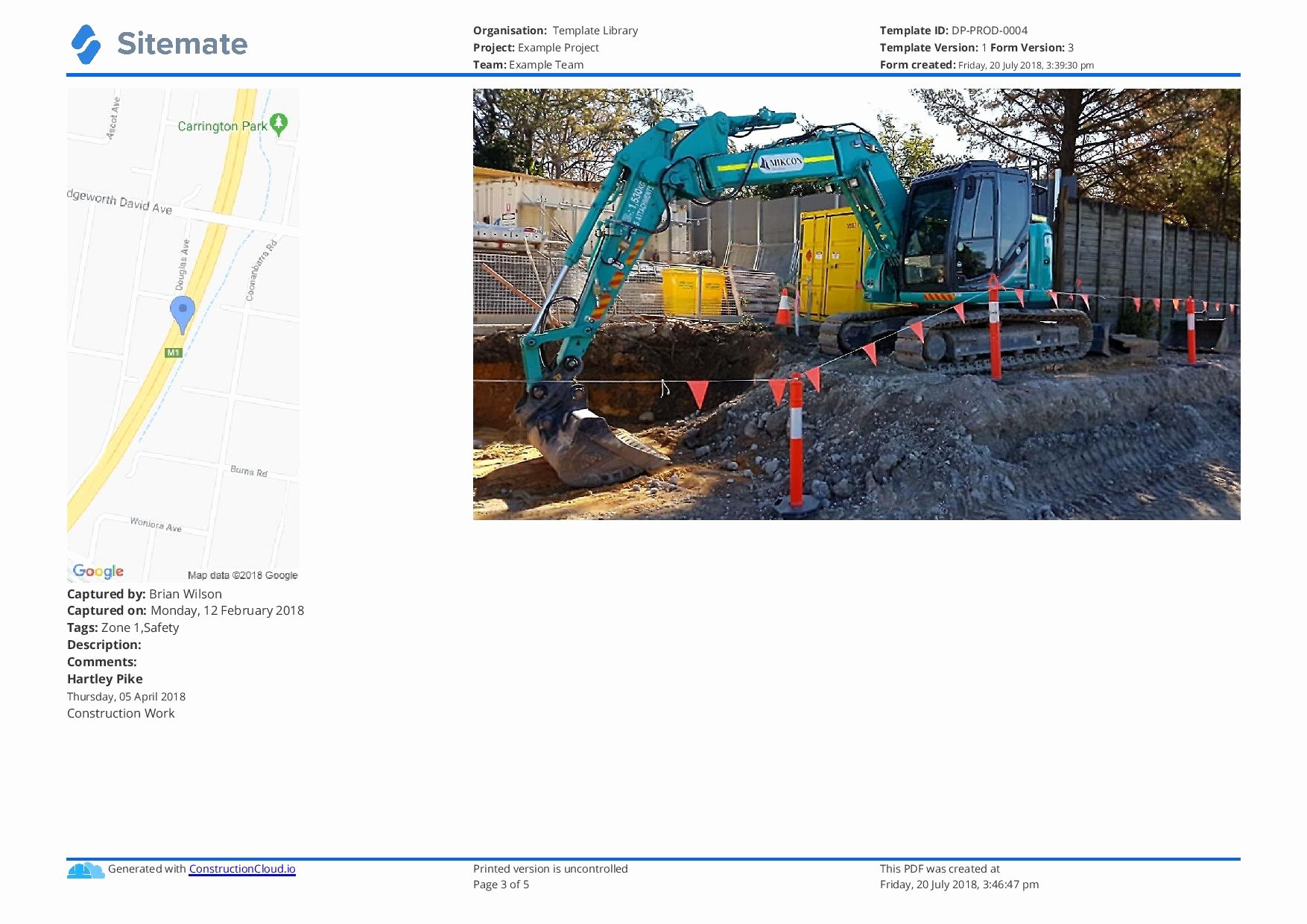Image resolution: width=1307 pixels, height=924 pixels.
Task: Select the Carrington Park map label
Action: pyautogui.click(x=222, y=126)
